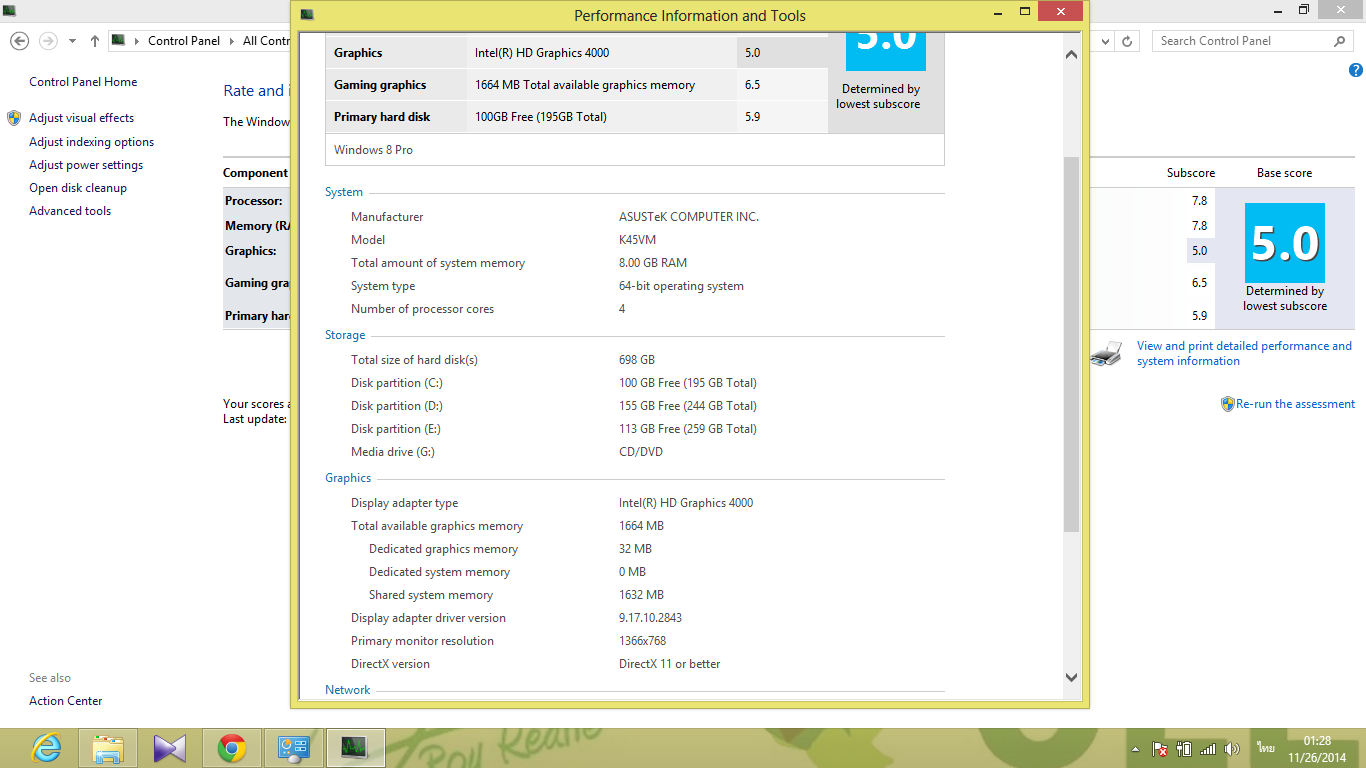Open Adjust visual effects
This screenshot has height=768, width=1366.
pyautogui.click(x=81, y=118)
